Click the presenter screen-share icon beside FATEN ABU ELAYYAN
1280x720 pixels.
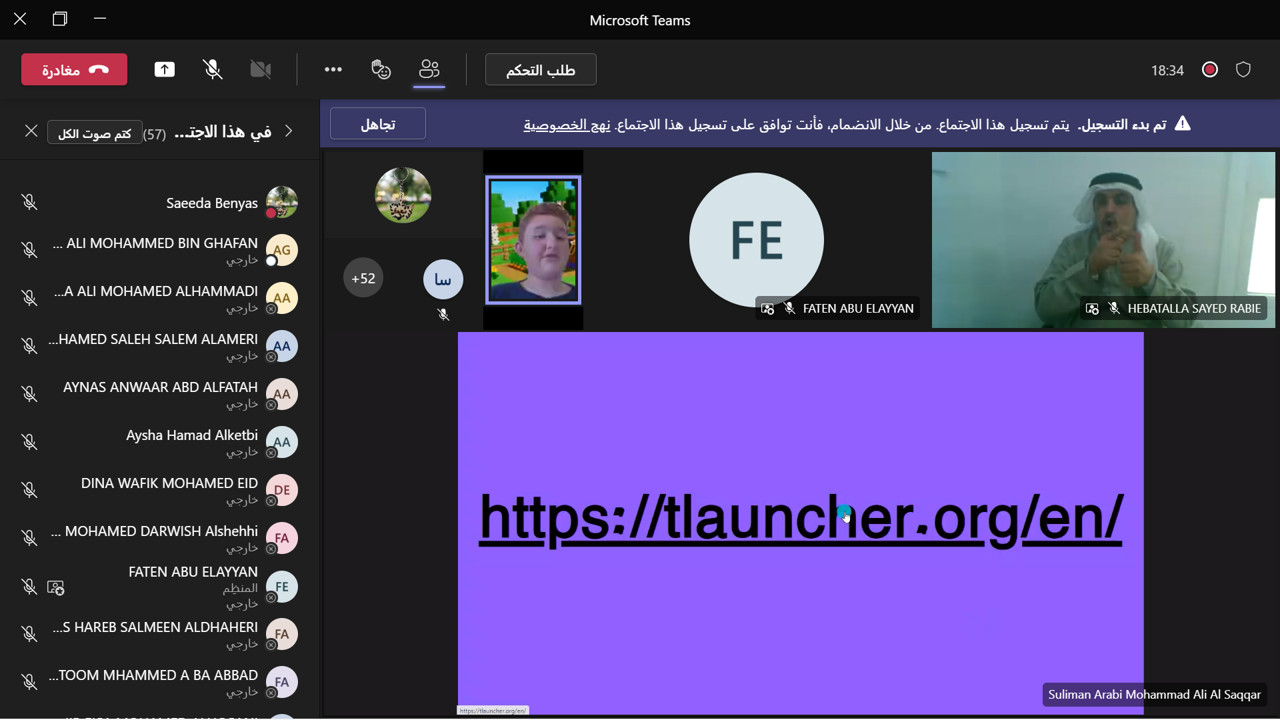[x=56, y=588]
